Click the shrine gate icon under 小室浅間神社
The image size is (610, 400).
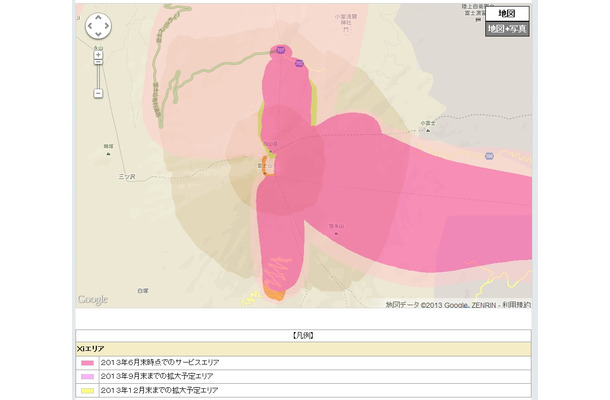[346, 30]
